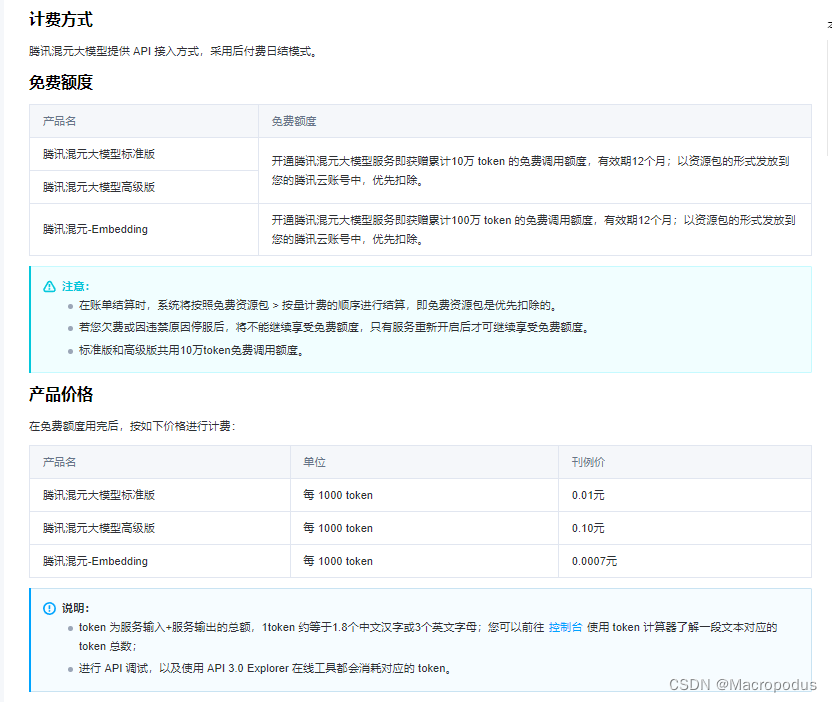Click the 产品名 header in the free quota table
Viewport: 832px width, 702px height.
(59, 121)
